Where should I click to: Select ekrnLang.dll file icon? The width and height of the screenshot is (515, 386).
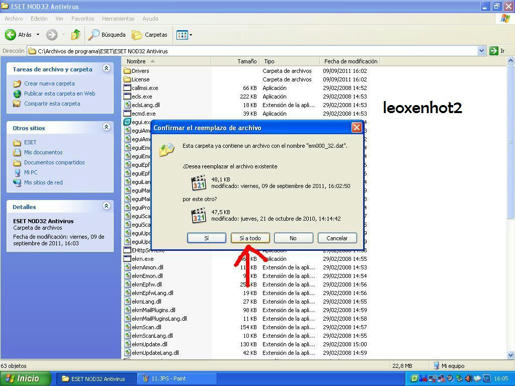click(x=127, y=302)
